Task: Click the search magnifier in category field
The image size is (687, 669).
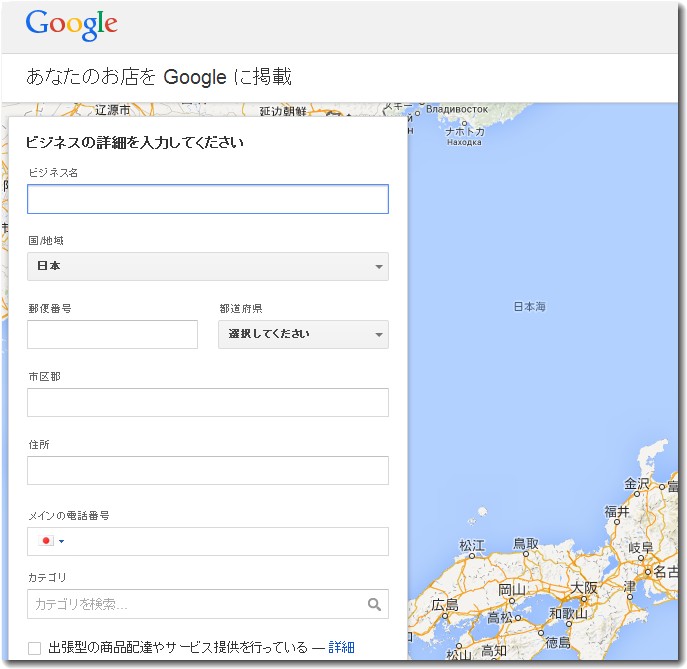Action: (x=374, y=604)
